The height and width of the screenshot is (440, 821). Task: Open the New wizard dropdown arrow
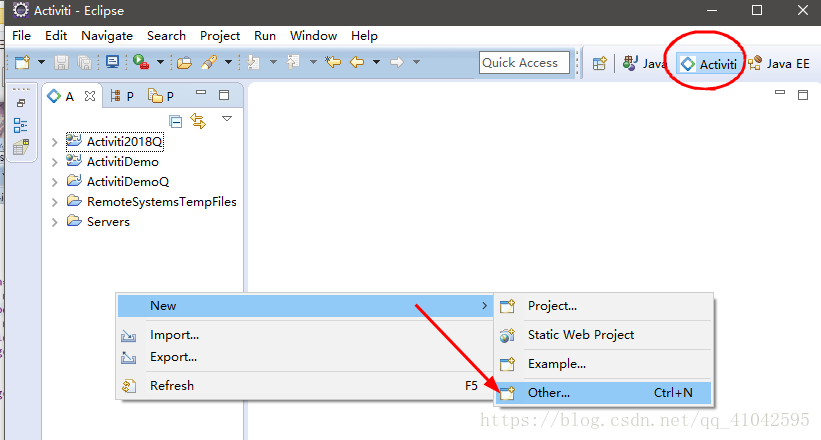(41, 62)
